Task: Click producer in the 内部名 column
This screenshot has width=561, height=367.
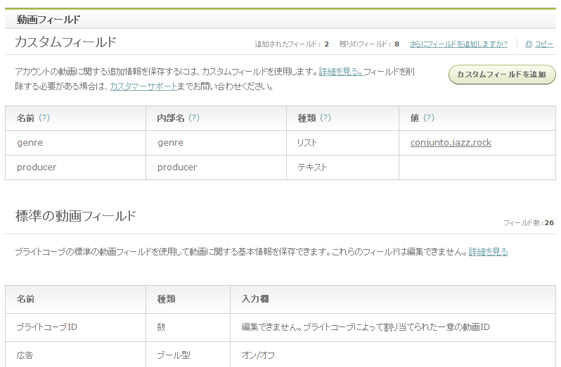Action: pos(177,167)
